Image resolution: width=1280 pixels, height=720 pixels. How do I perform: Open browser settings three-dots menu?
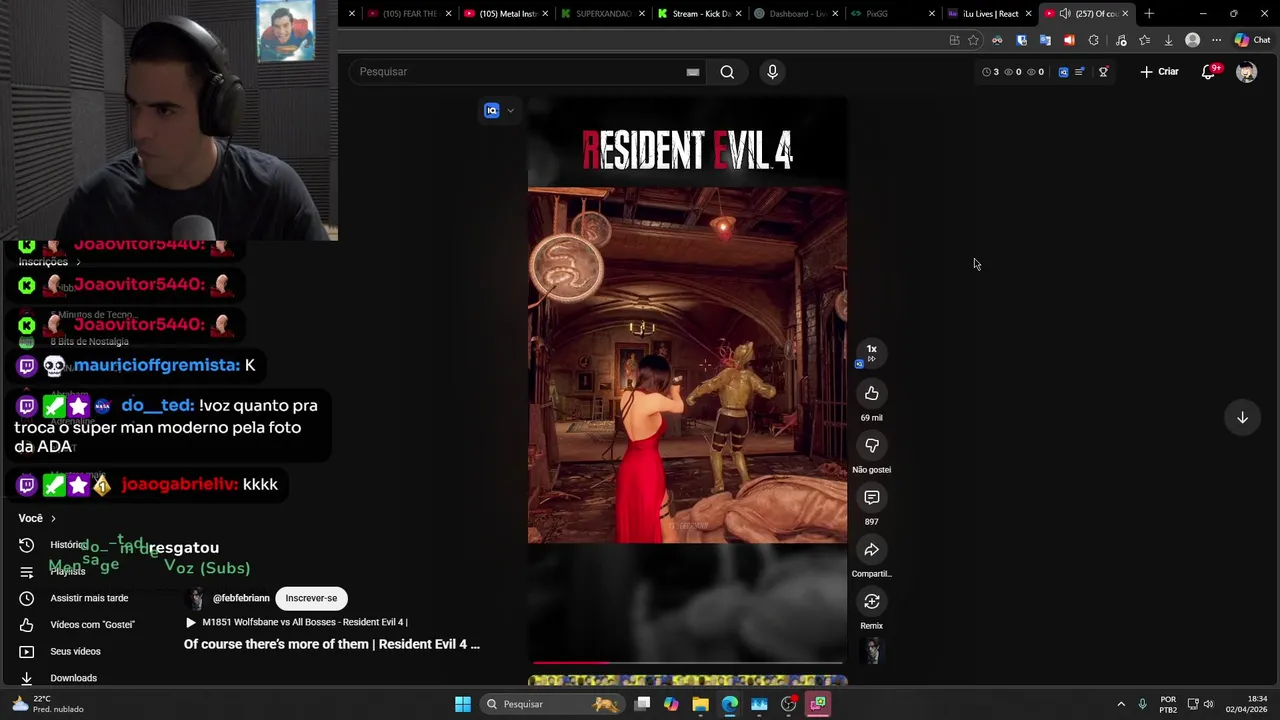click(x=1216, y=40)
